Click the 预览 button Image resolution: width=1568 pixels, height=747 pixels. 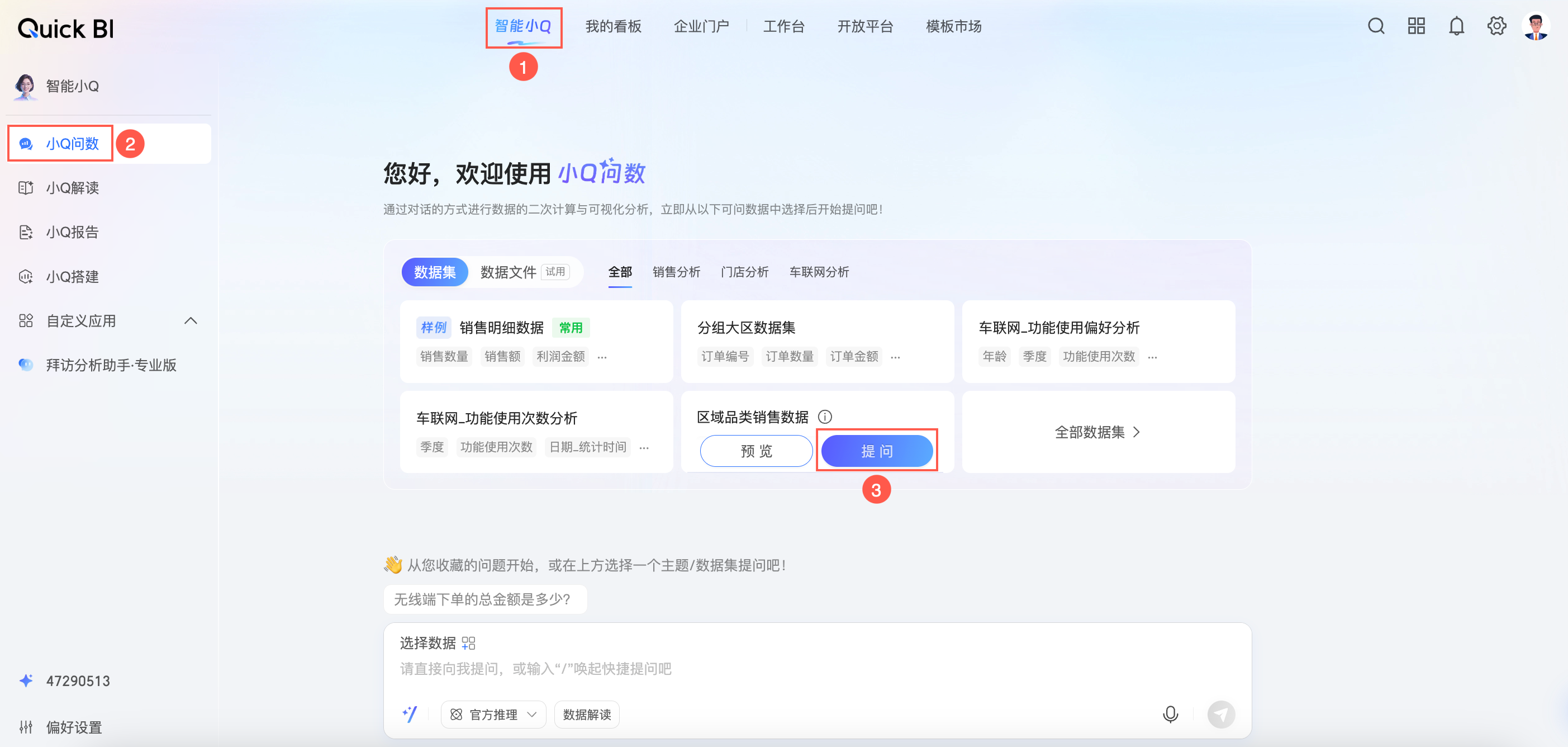(x=756, y=451)
